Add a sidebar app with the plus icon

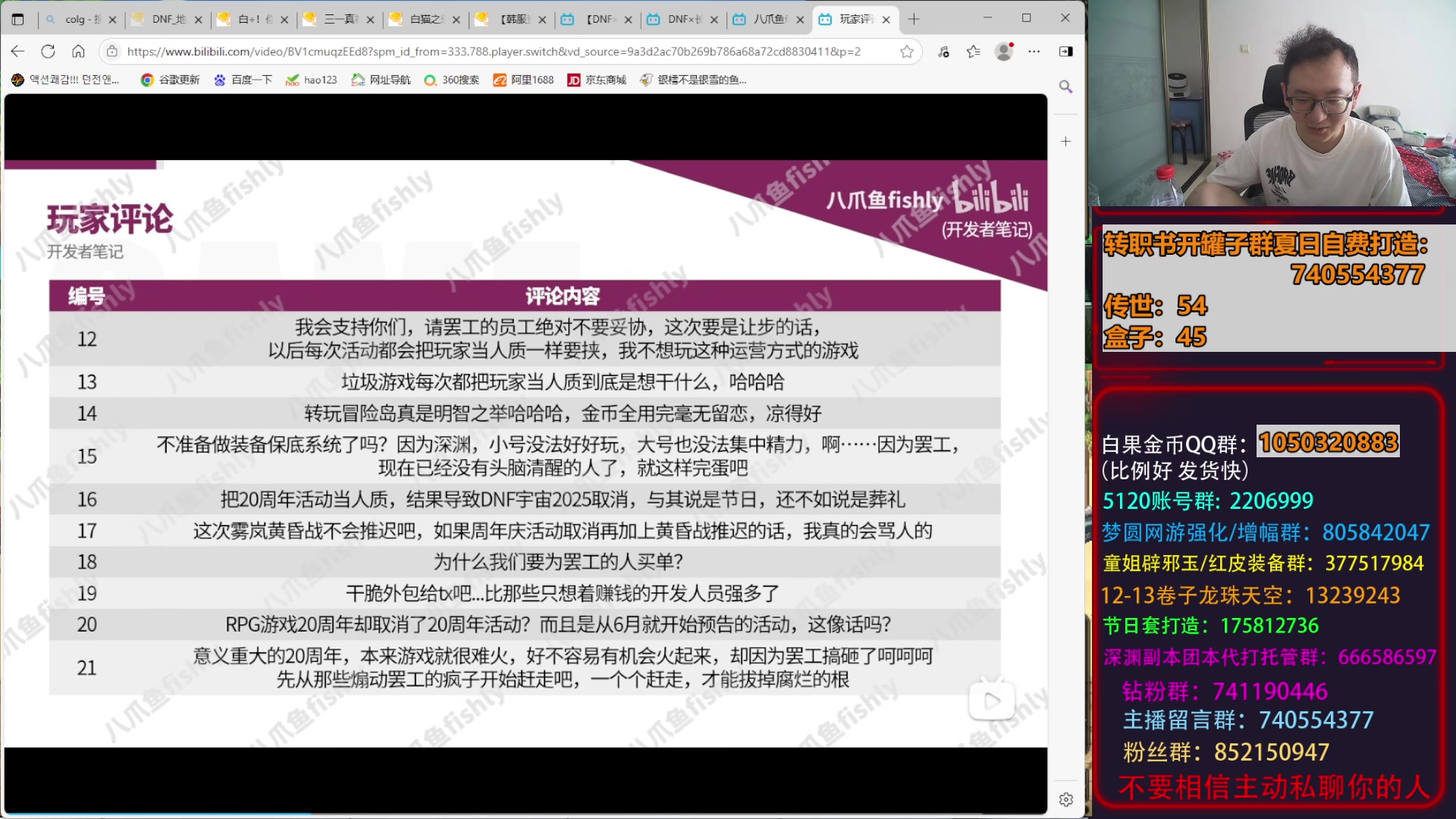tap(1065, 142)
